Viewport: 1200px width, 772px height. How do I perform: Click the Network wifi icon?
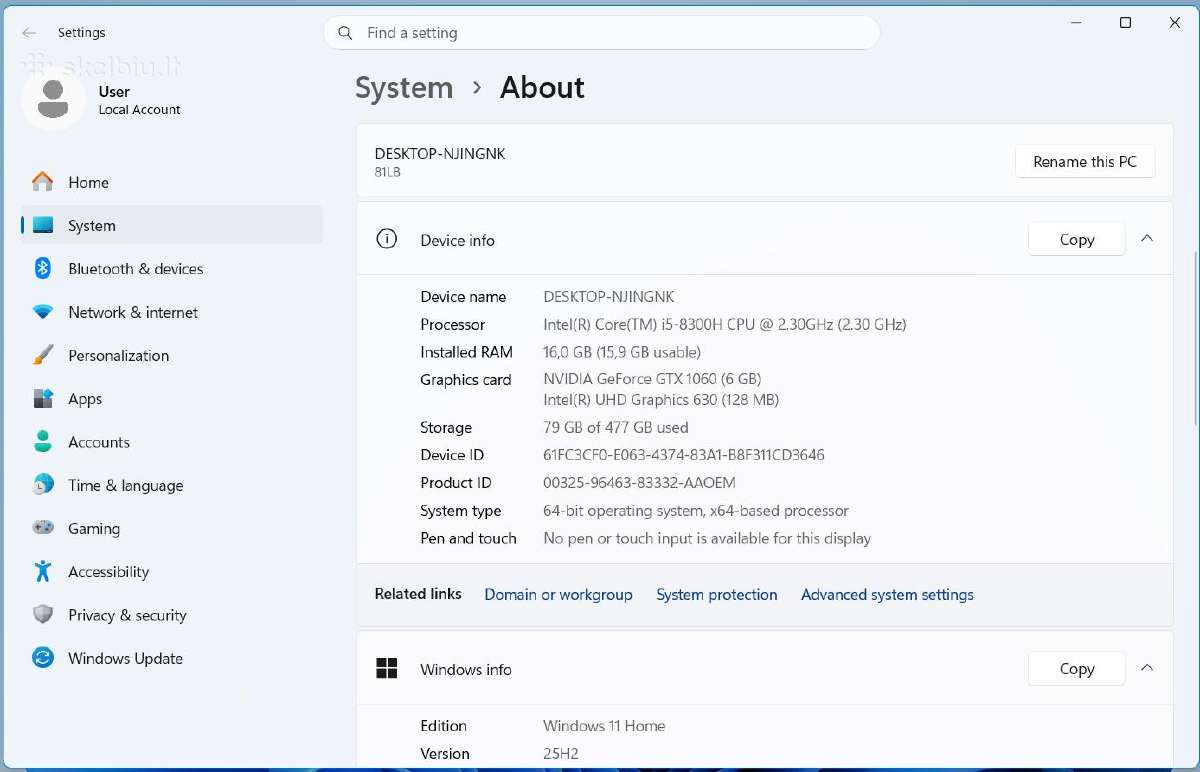point(43,312)
